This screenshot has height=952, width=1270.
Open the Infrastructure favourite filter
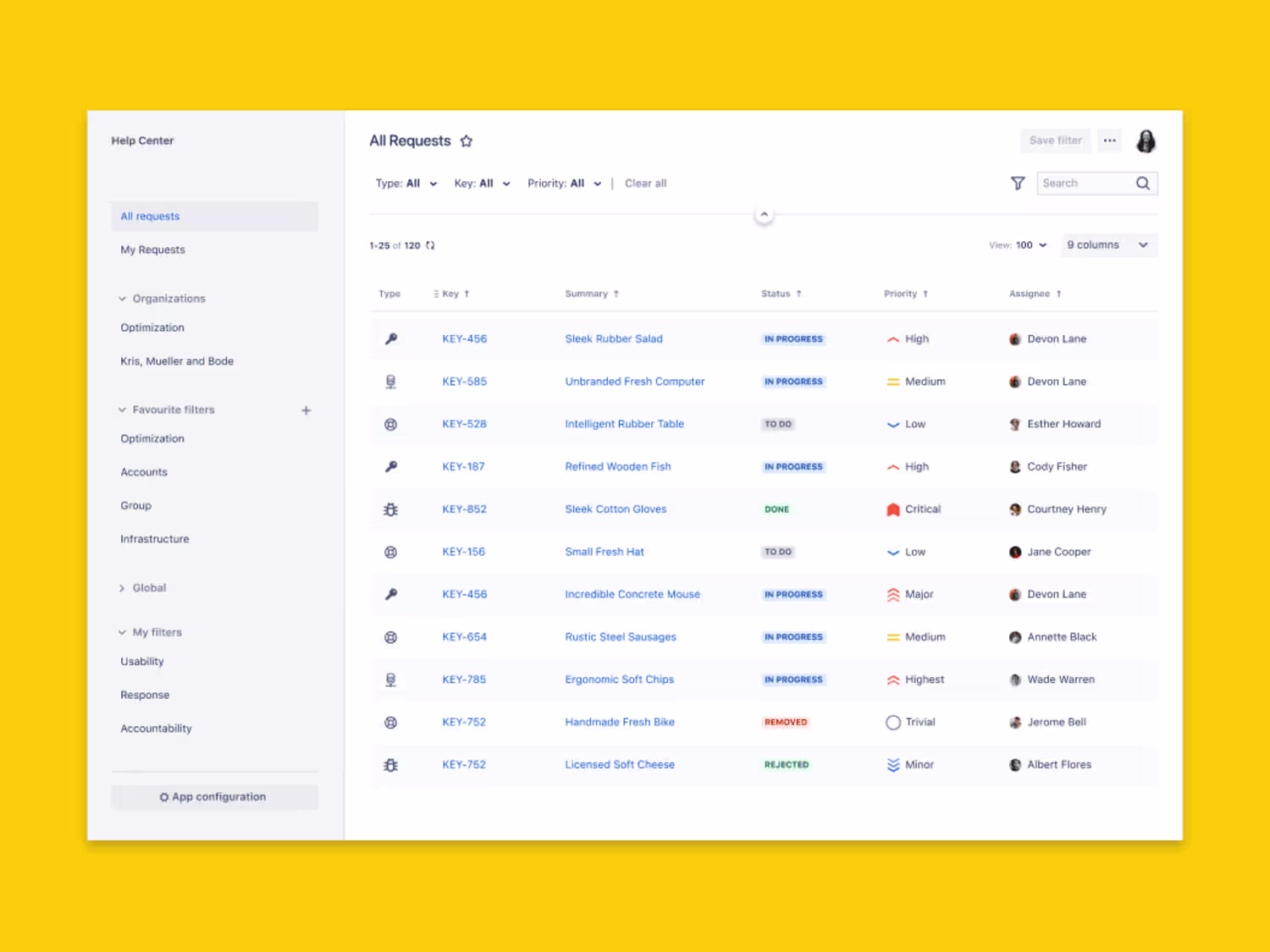coord(155,539)
